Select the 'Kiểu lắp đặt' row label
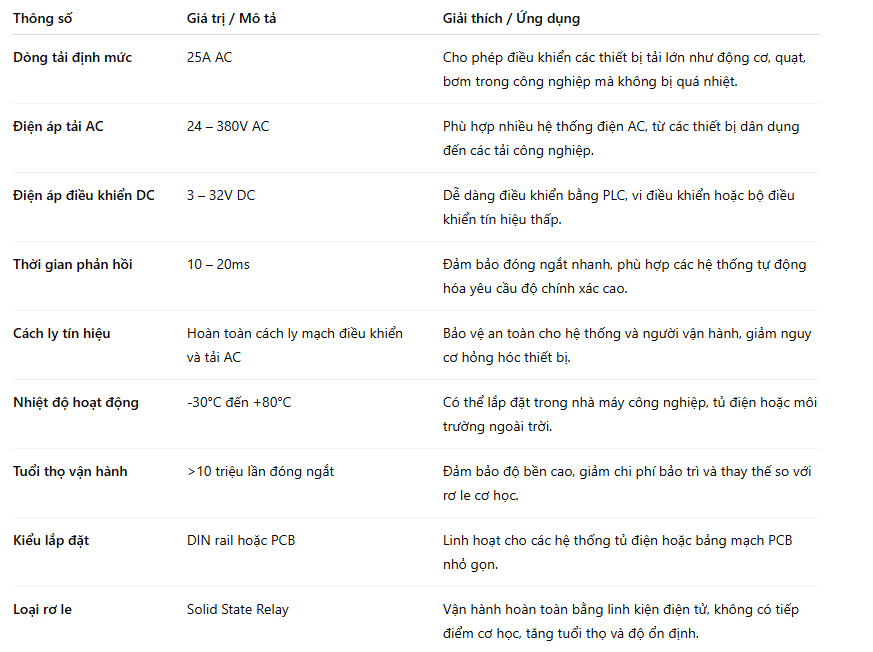Viewport: 873px width, 652px height. pyautogui.click(x=51, y=541)
